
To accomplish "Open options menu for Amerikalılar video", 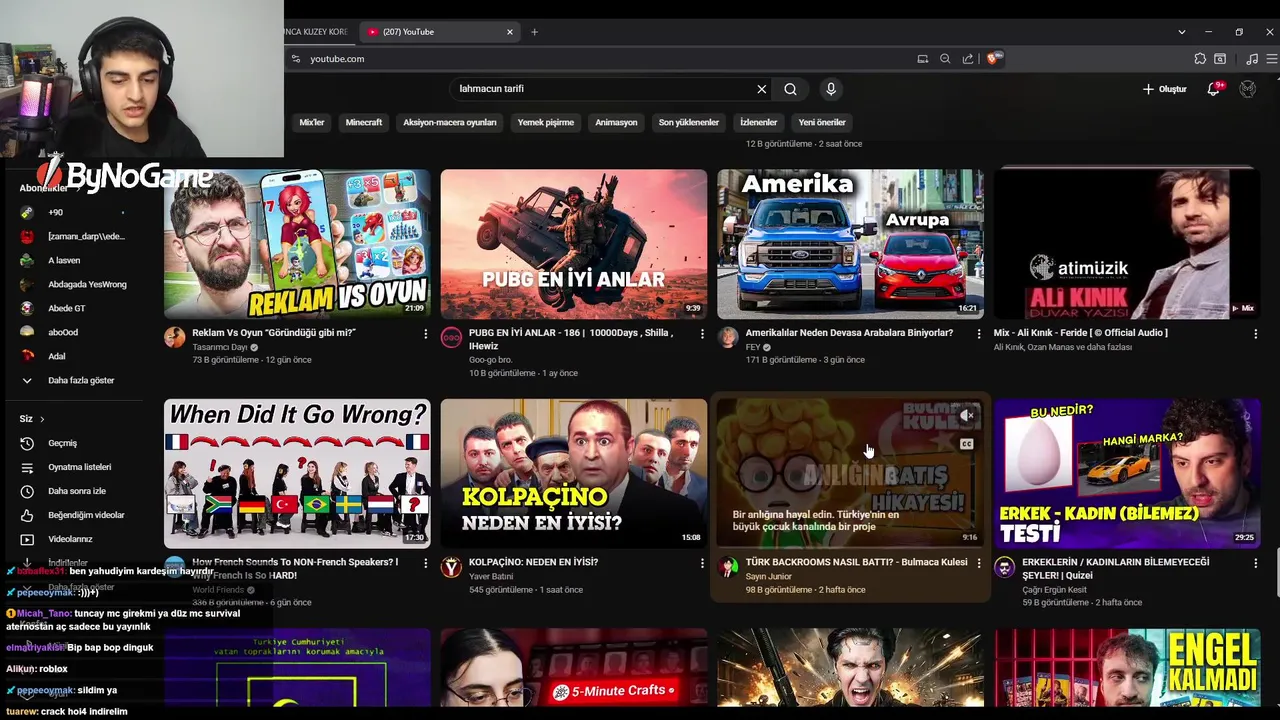I will [979, 334].
